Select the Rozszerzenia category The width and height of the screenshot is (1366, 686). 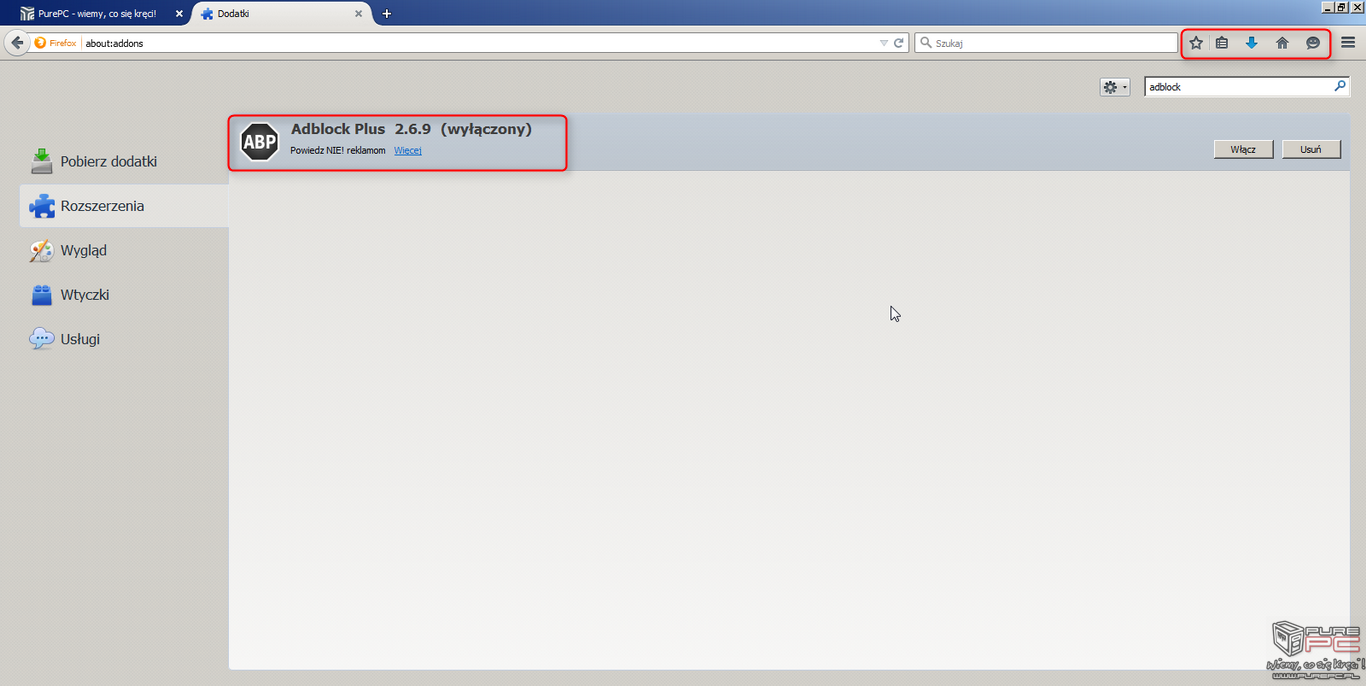click(124, 206)
